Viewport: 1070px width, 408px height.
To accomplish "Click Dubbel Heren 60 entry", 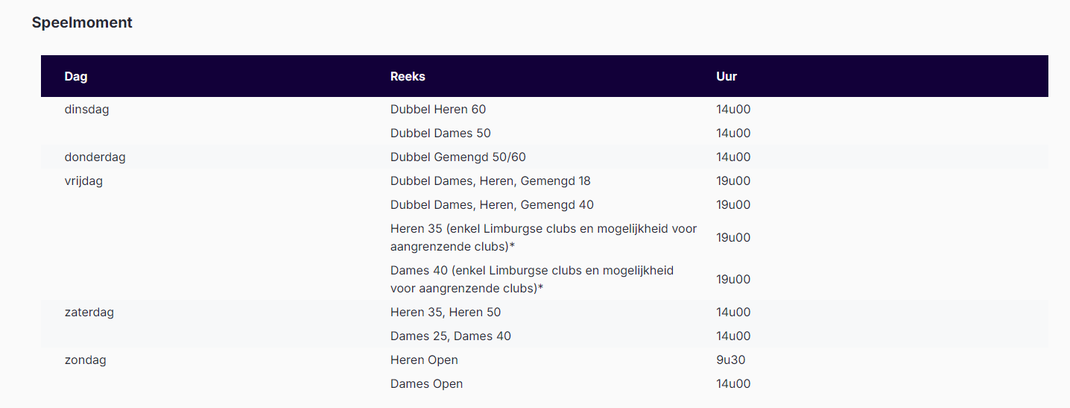I will click(438, 109).
